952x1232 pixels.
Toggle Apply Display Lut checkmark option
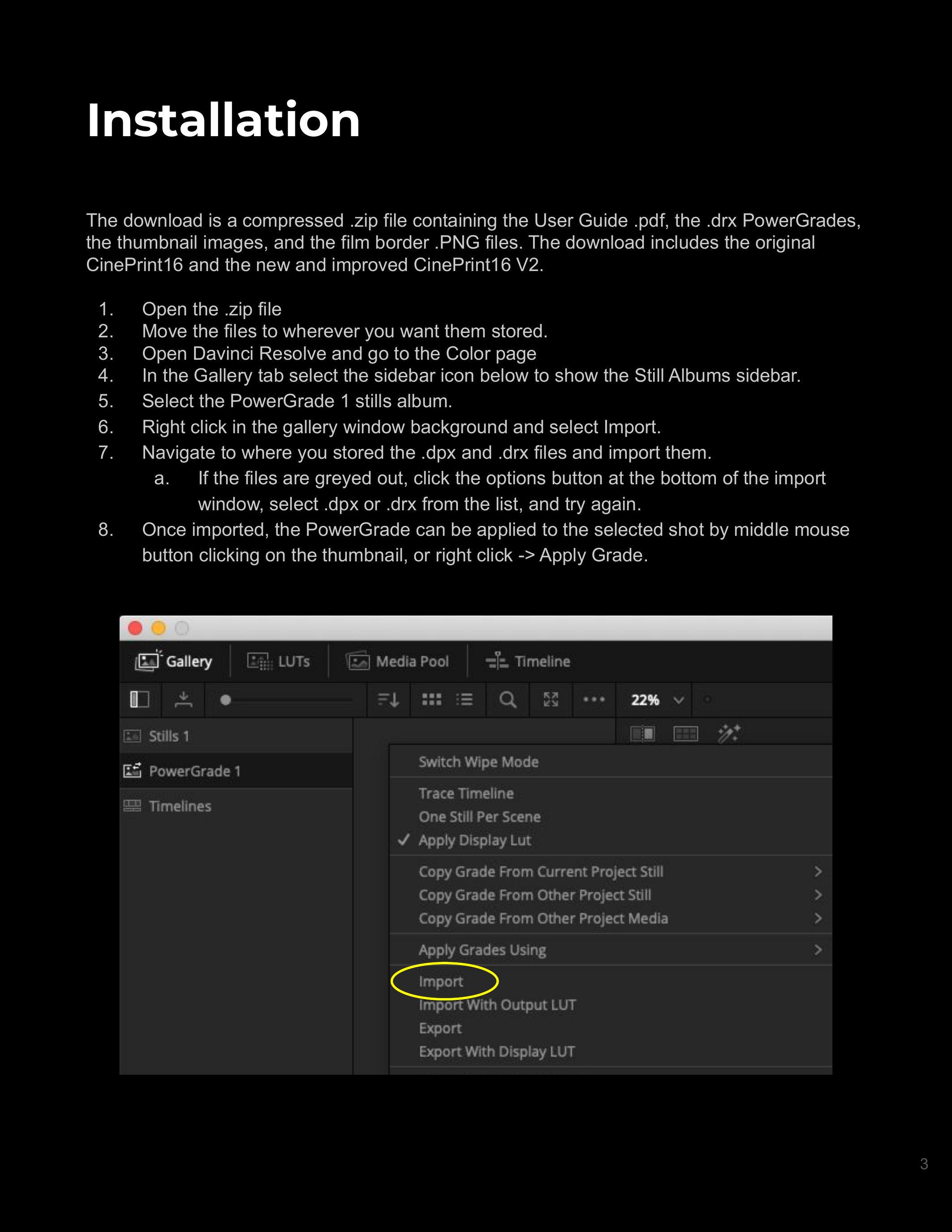[474, 840]
